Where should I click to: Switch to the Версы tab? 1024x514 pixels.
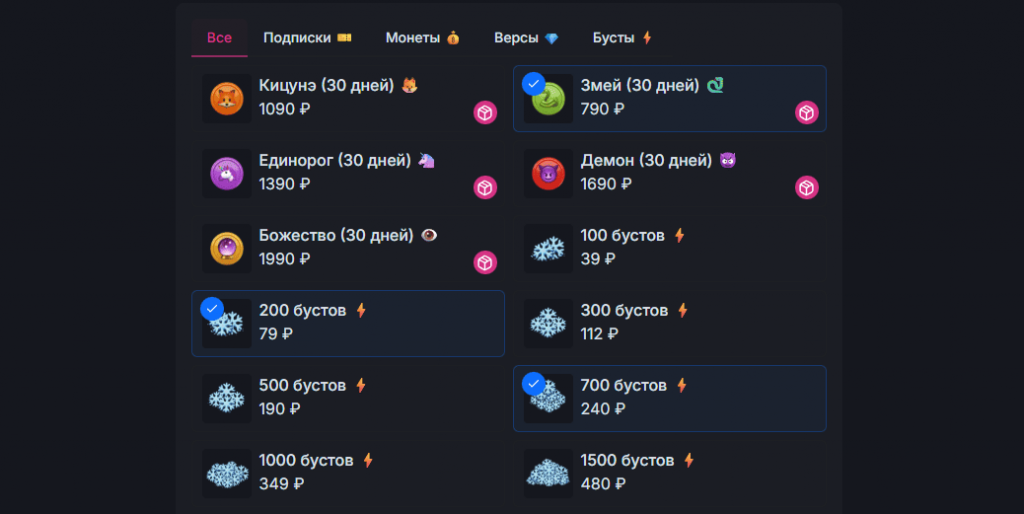[x=526, y=38]
